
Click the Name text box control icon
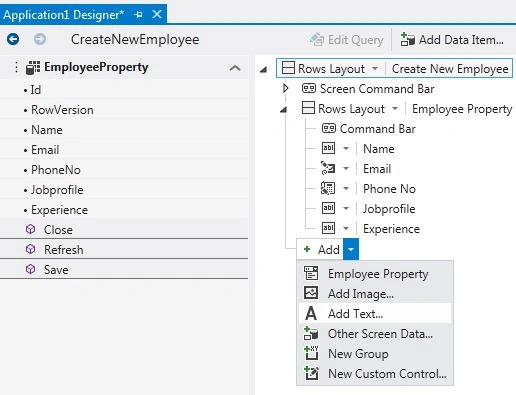328,148
